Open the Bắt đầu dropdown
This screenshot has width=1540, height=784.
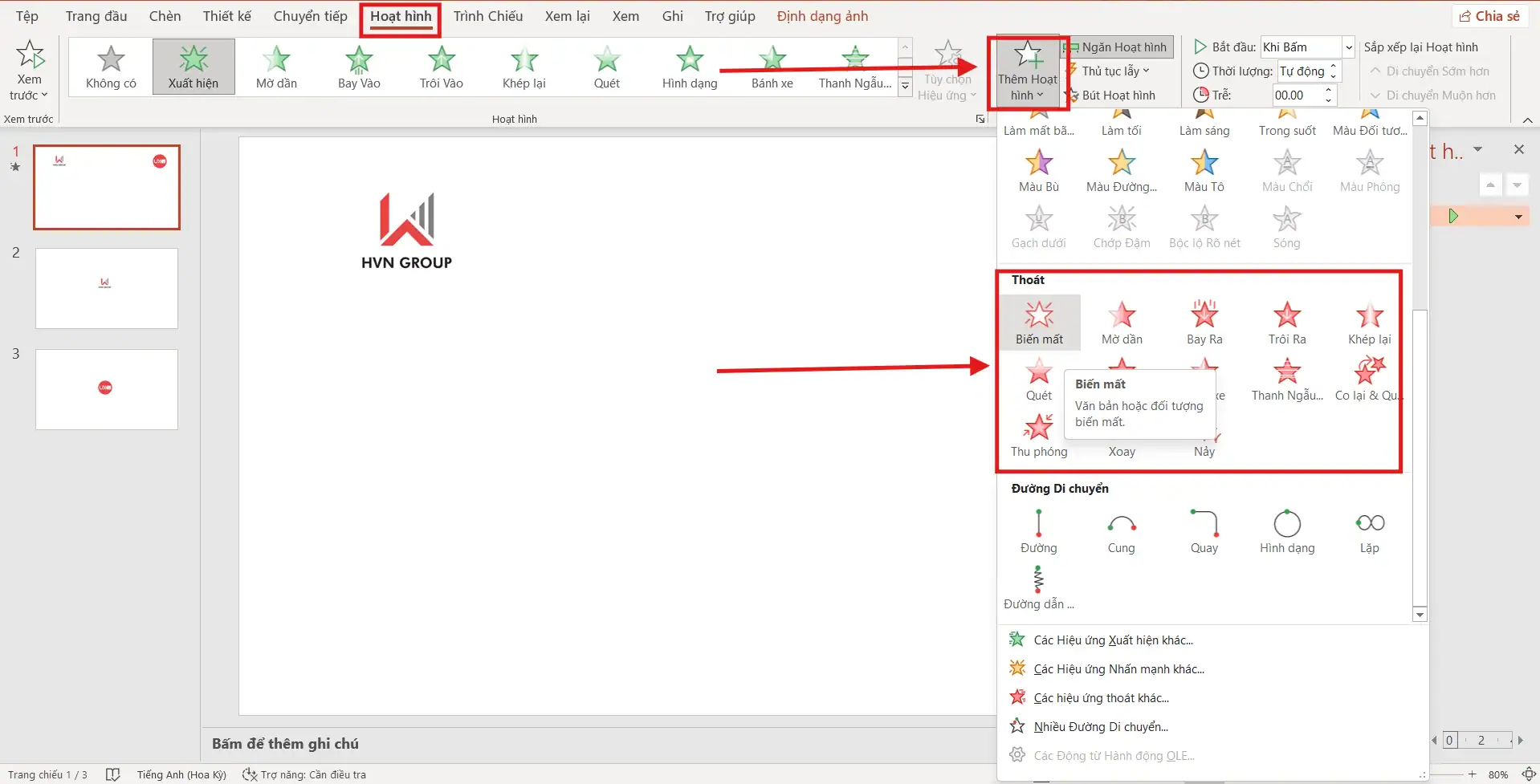tap(1348, 47)
